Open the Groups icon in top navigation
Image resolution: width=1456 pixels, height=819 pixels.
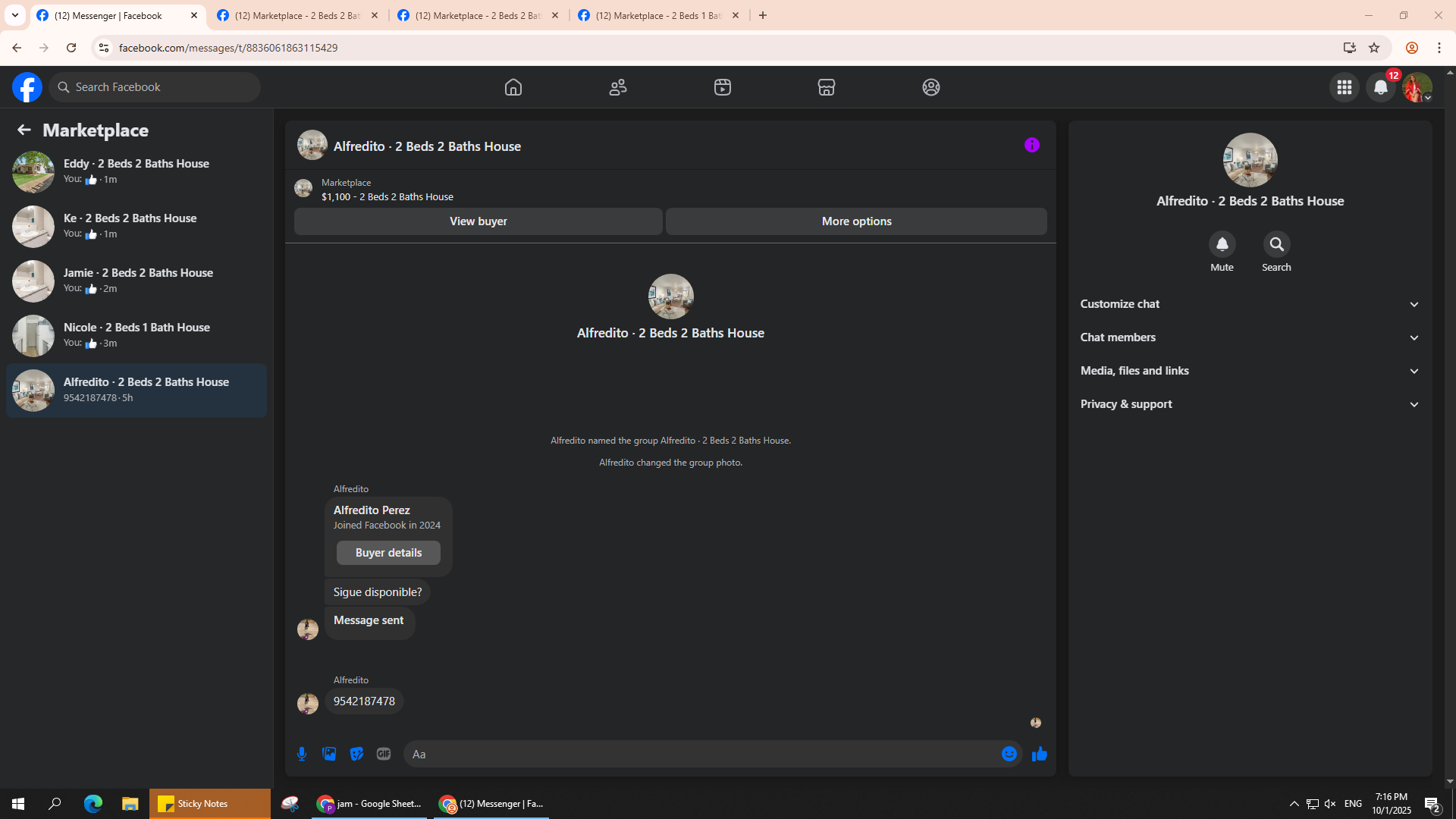click(931, 87)
